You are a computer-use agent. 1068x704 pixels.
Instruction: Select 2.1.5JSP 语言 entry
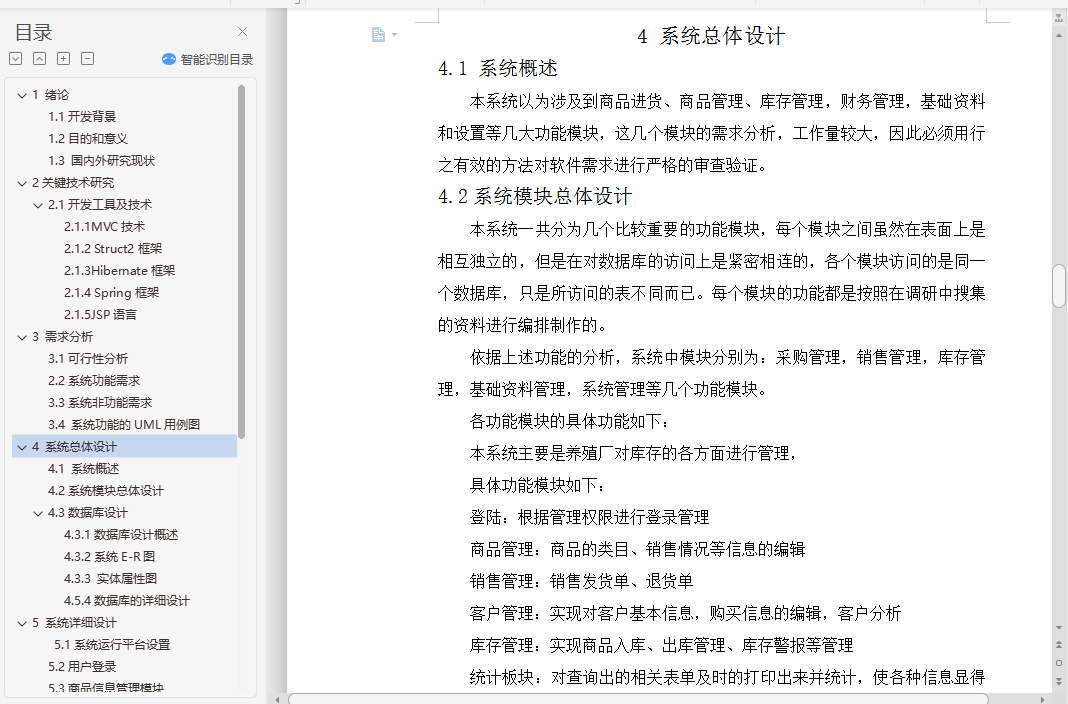click(100, 315)
